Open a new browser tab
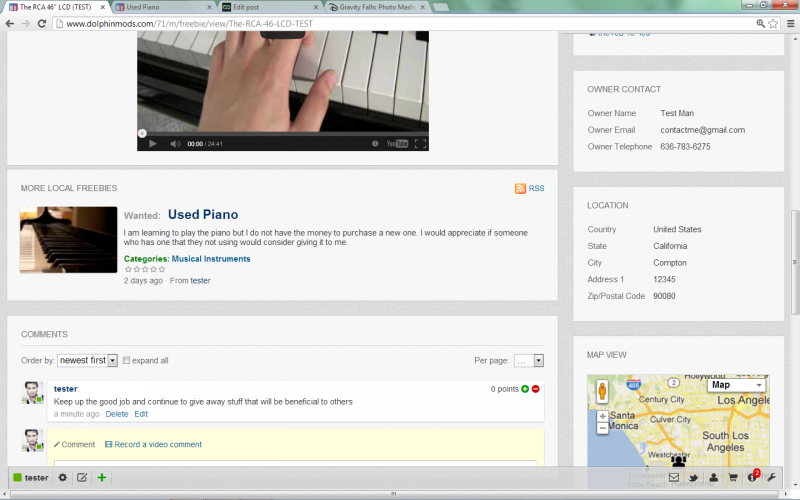This screenshot has width=800, height=500. [440, 7]
